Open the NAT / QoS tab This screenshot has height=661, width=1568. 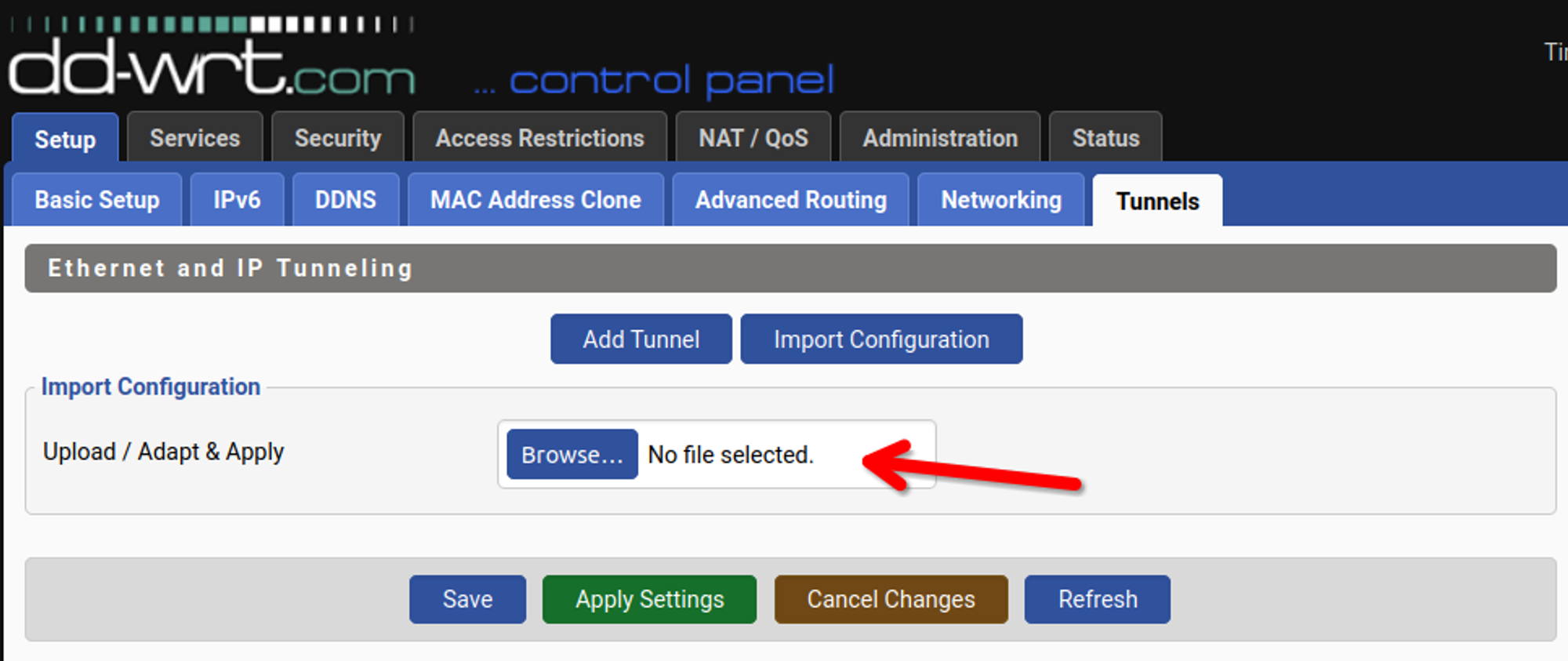[x=753, y=138]
